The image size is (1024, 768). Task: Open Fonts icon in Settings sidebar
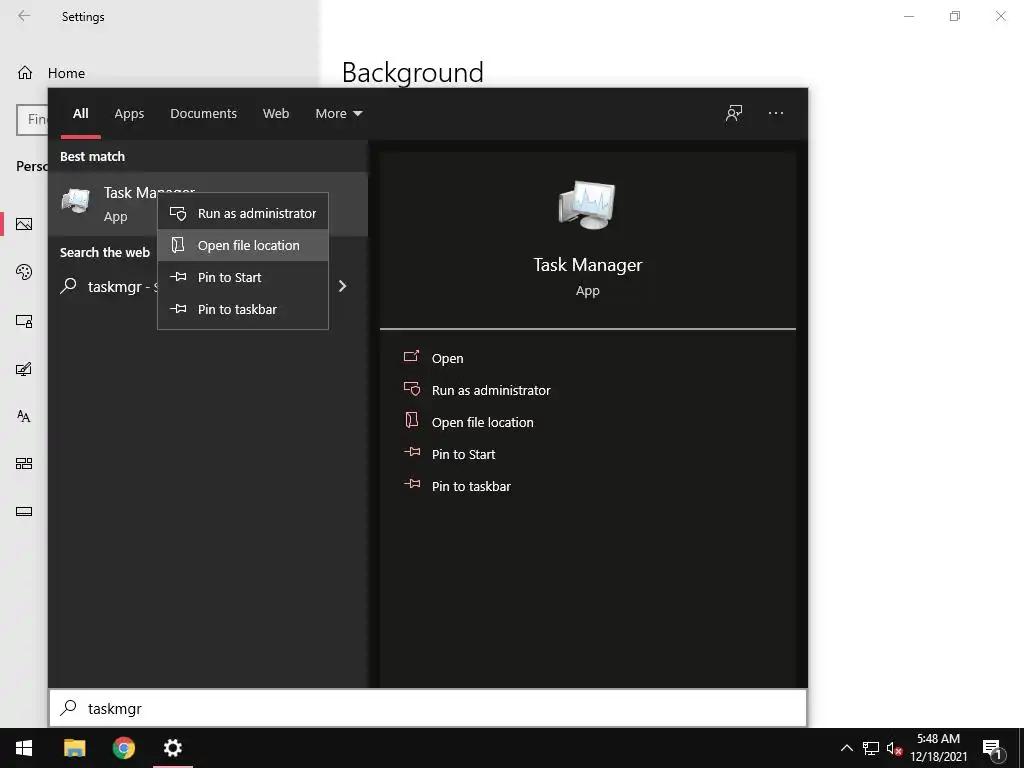[24, 416]
